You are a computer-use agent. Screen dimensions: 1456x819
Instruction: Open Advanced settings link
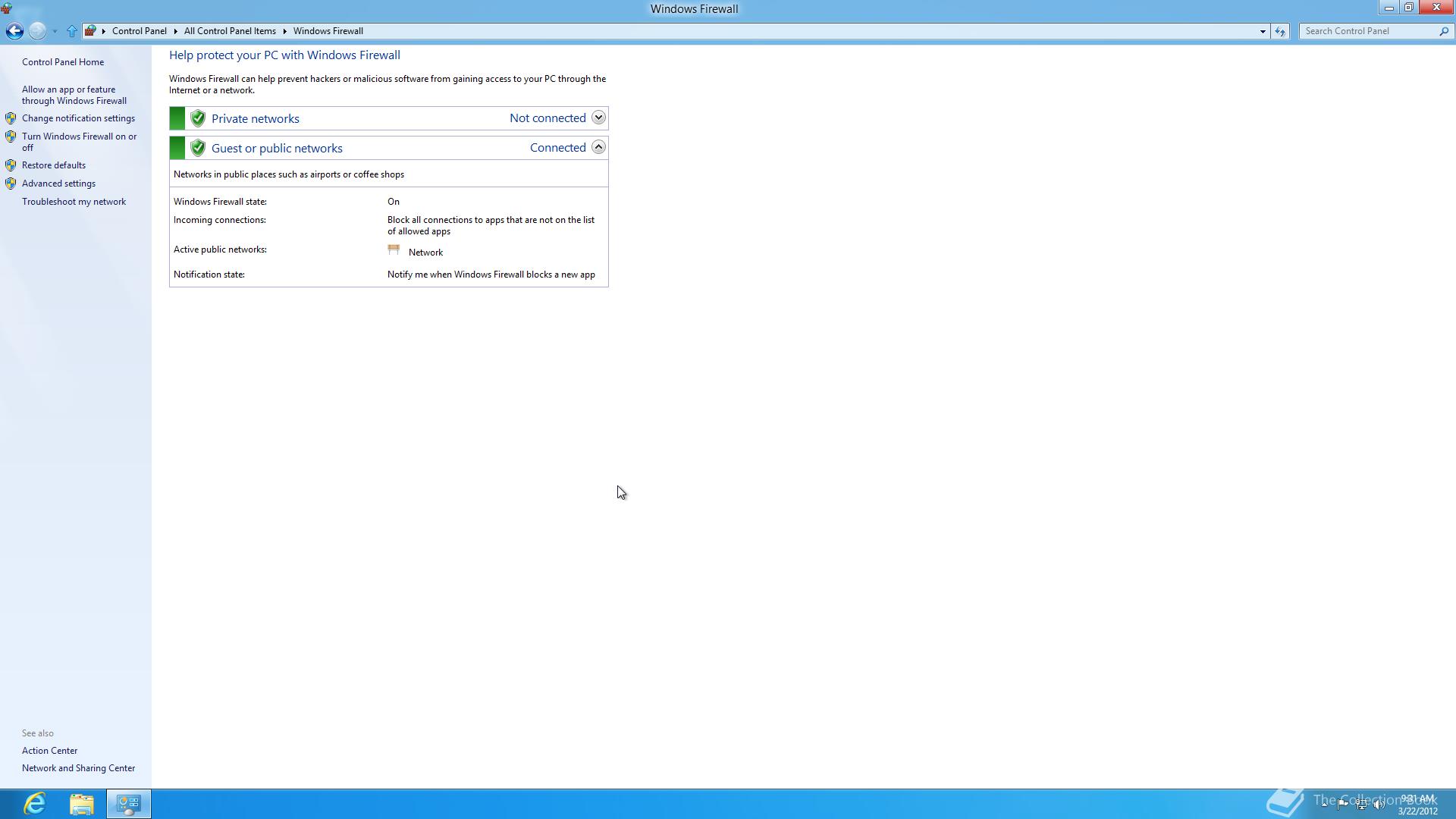pyautogui.click(x=58, y=184)
